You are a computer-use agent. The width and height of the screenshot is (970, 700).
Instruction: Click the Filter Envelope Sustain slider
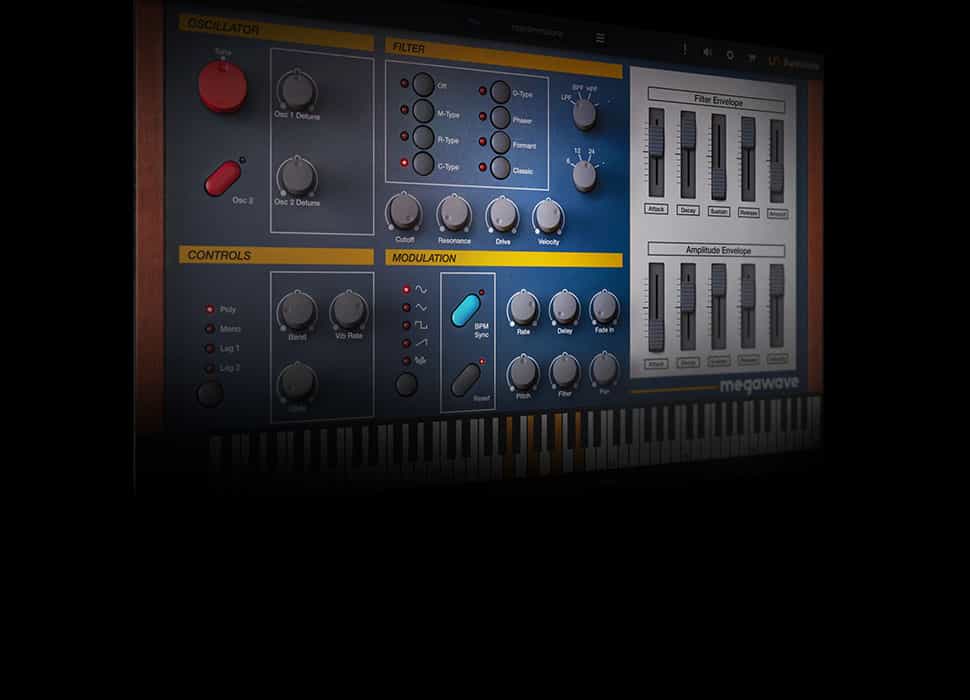[718, 157]
